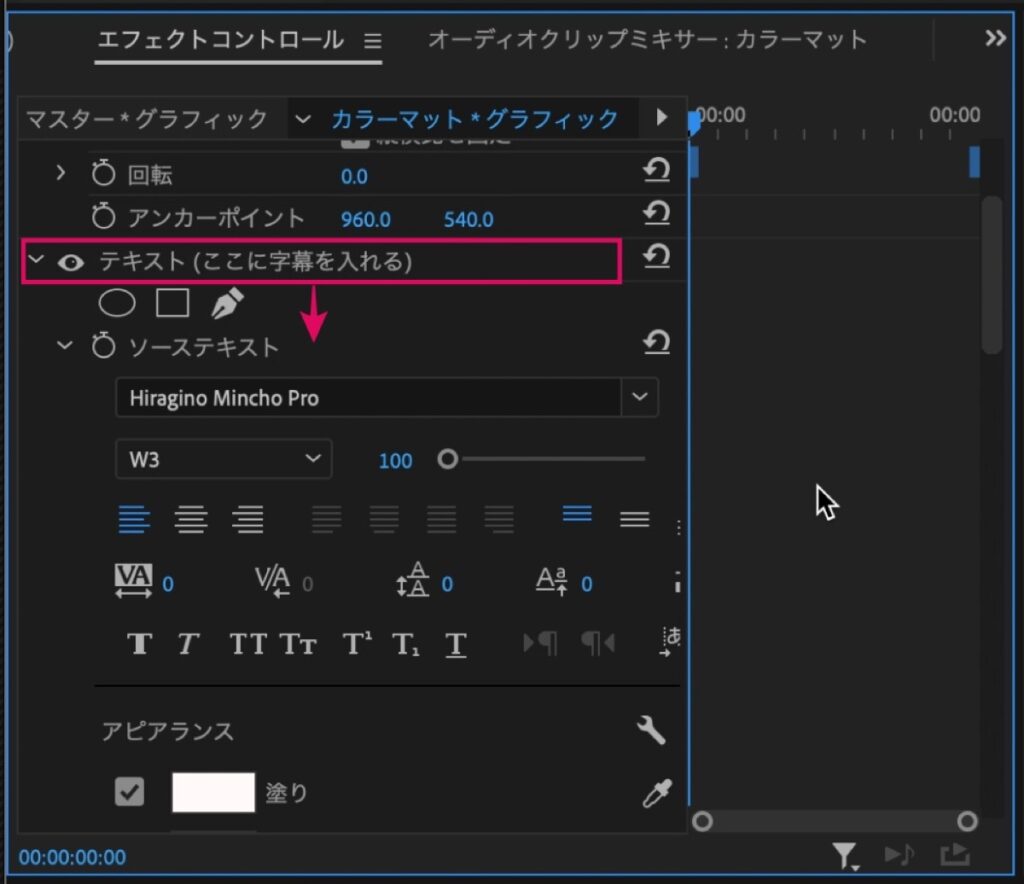
Task: Set right-to-left paragraph direction
Action: click(x=598, y=644)
